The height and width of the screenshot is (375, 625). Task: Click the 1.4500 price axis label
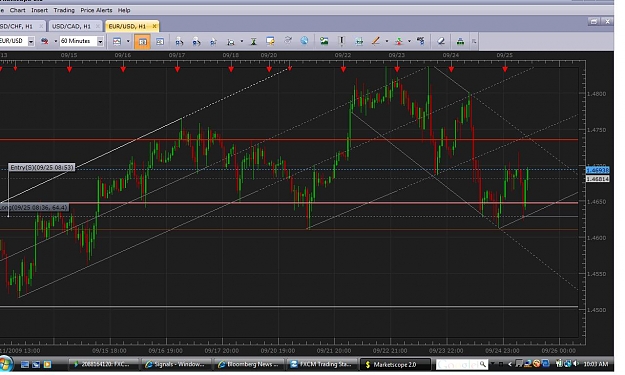[x=596, y=310]
